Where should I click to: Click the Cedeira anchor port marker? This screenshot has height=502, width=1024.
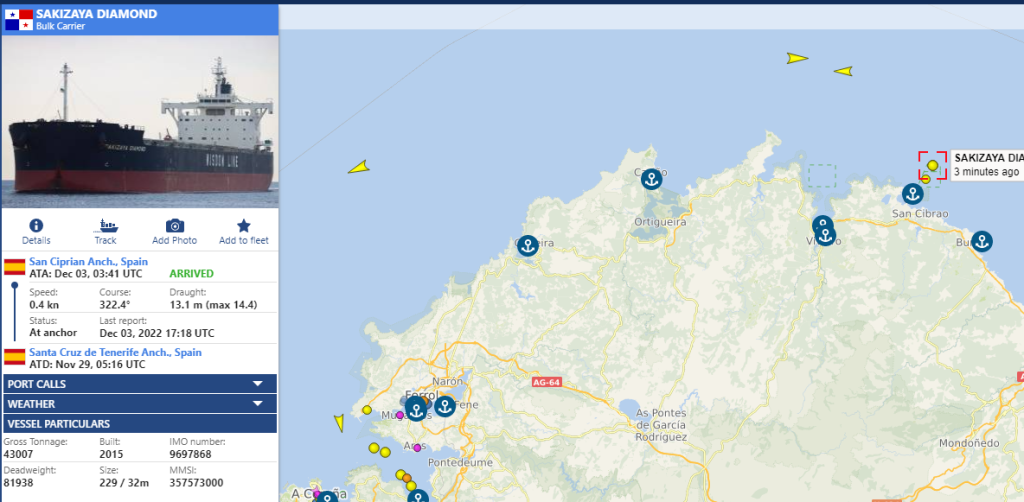527,245
